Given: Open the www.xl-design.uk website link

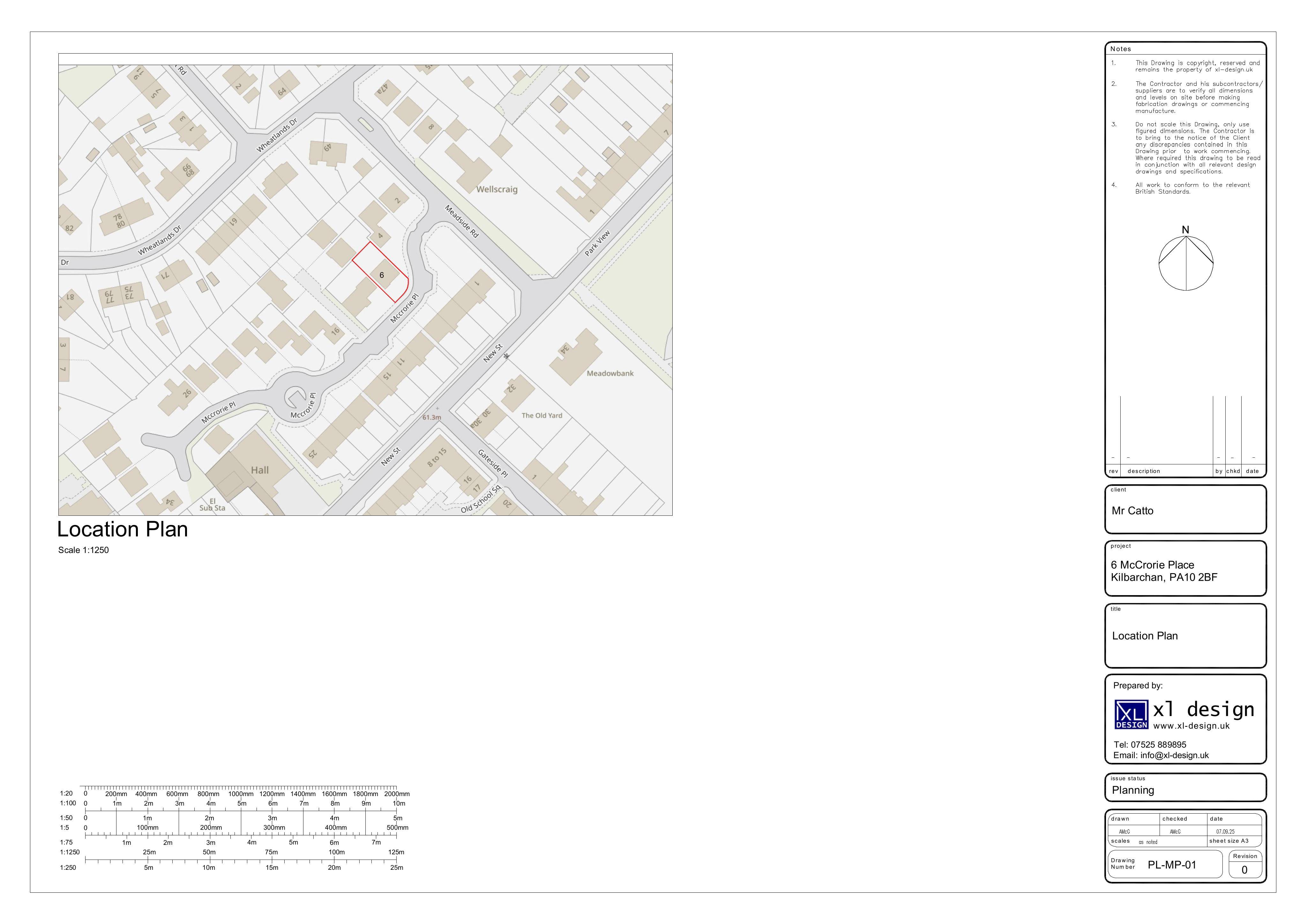Looking at the screenshot, I should (1191, 726).
